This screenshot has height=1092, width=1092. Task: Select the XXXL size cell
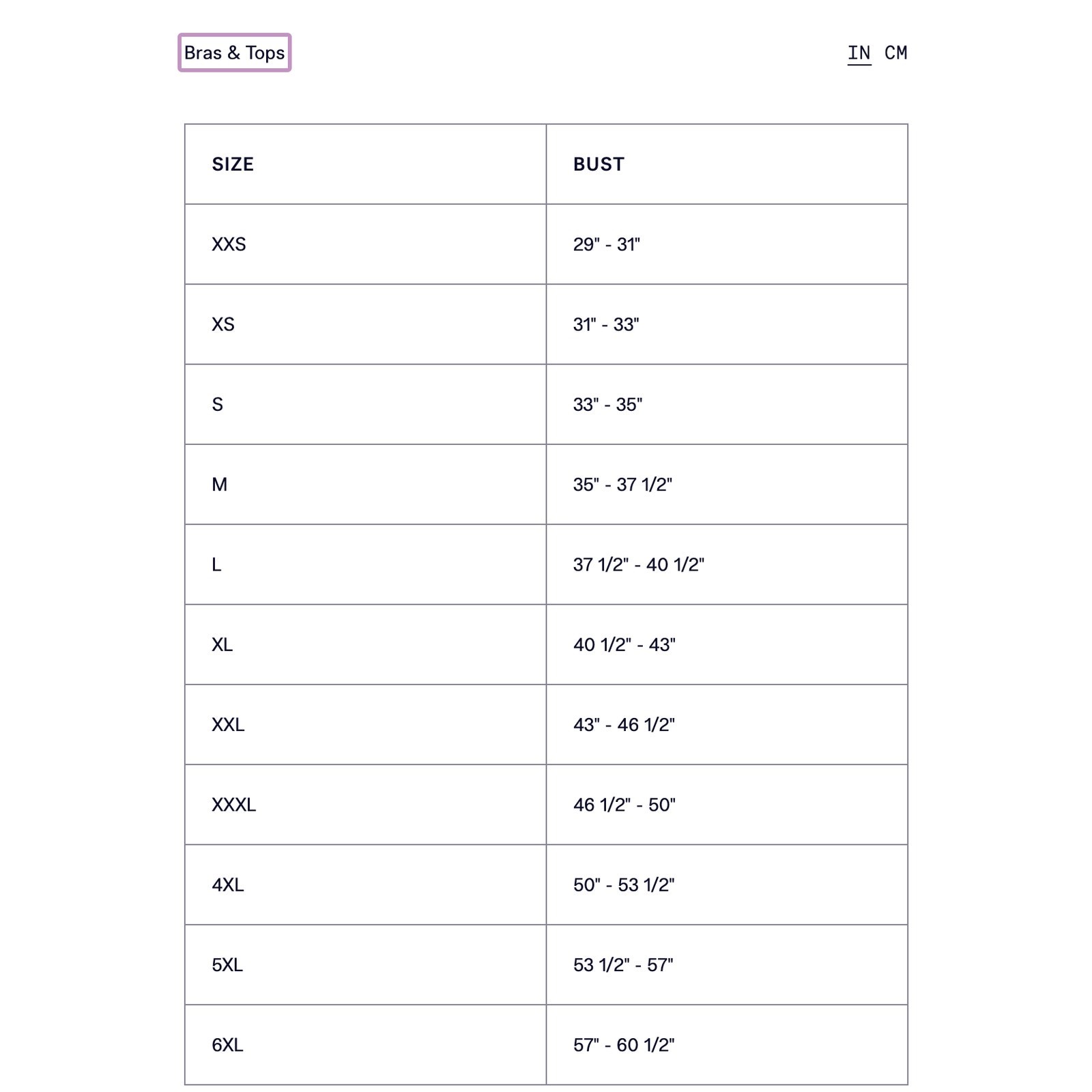(233, 805)
